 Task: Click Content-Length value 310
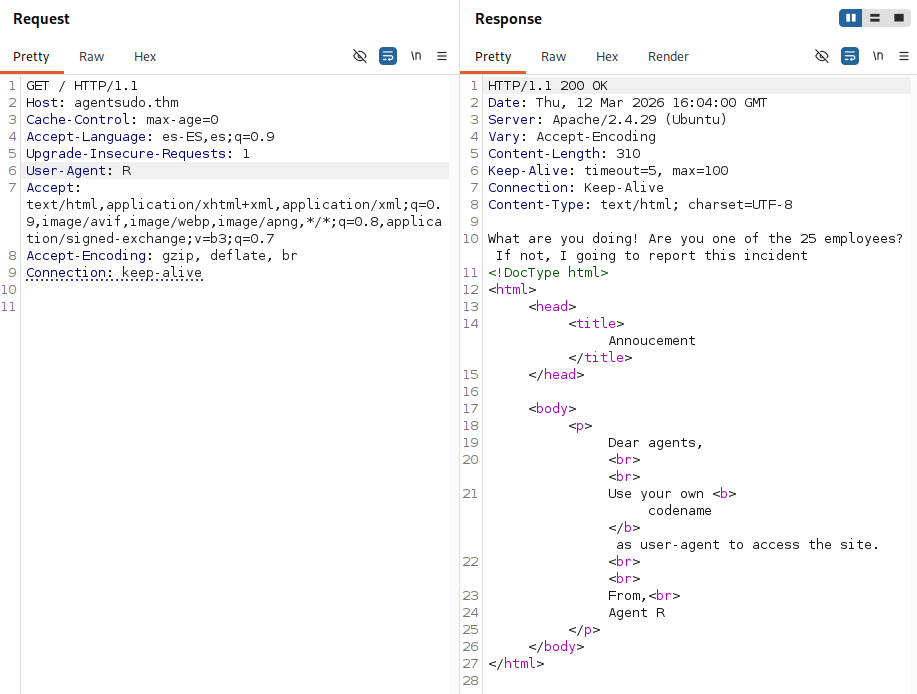[x=628, y=154]
